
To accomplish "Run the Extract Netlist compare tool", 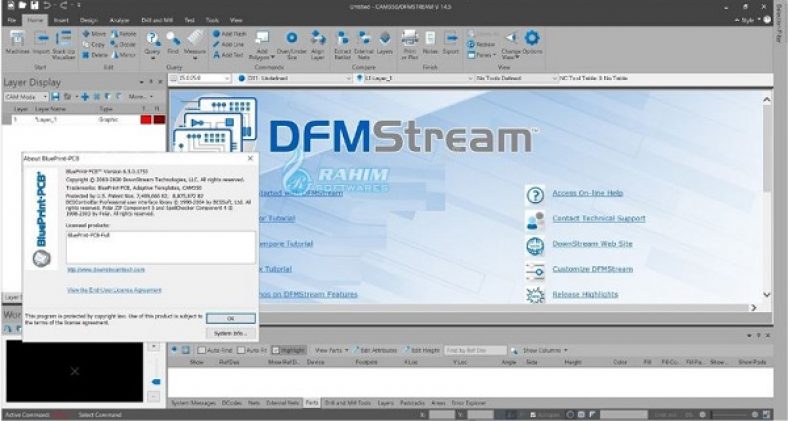I will (343, 45).
